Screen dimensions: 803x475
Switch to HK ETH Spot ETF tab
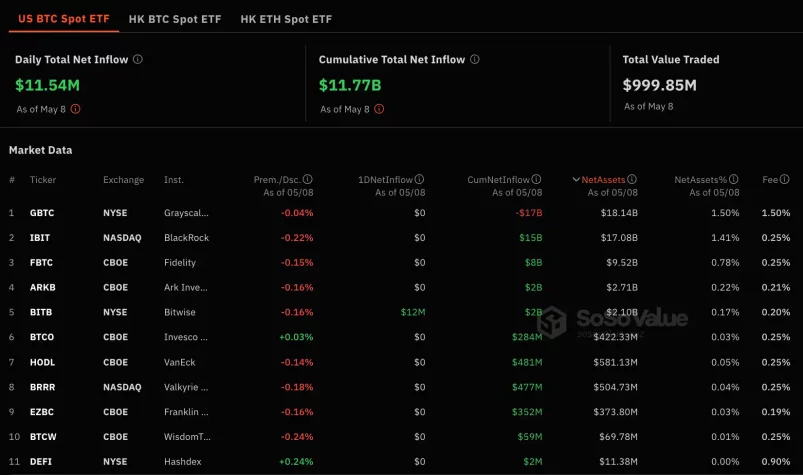tap(286, 19)
